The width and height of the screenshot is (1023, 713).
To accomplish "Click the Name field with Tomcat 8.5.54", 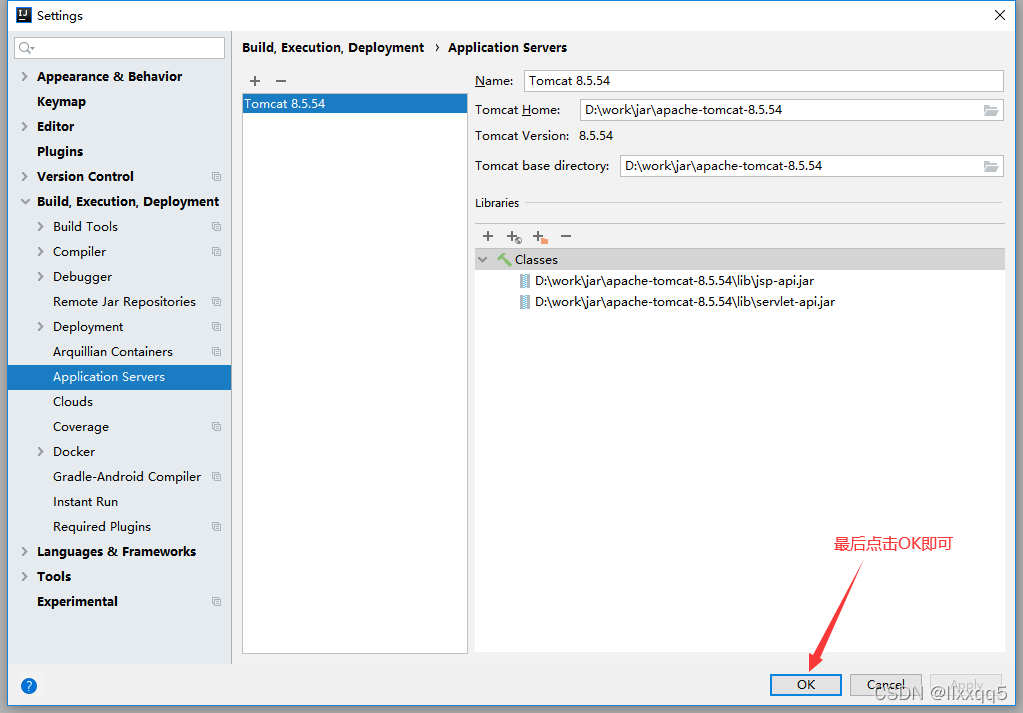I will 763,81.
